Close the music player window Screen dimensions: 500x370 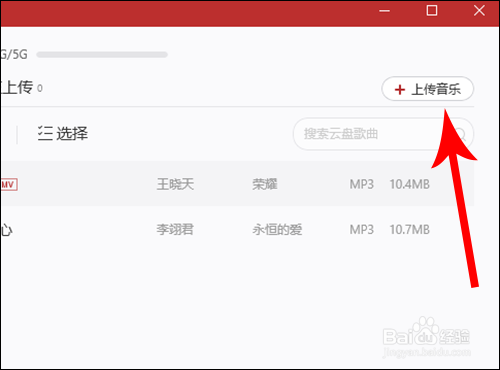point(479,10)
